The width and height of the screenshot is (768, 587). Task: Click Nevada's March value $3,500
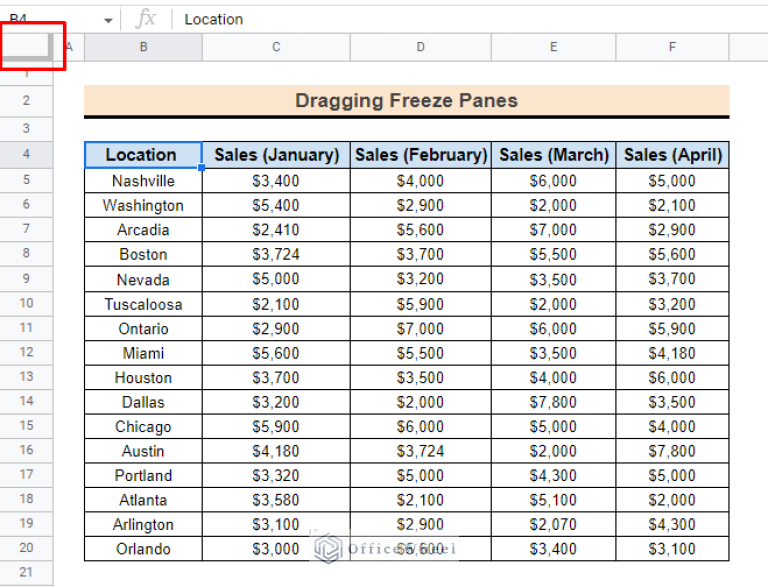553,279
